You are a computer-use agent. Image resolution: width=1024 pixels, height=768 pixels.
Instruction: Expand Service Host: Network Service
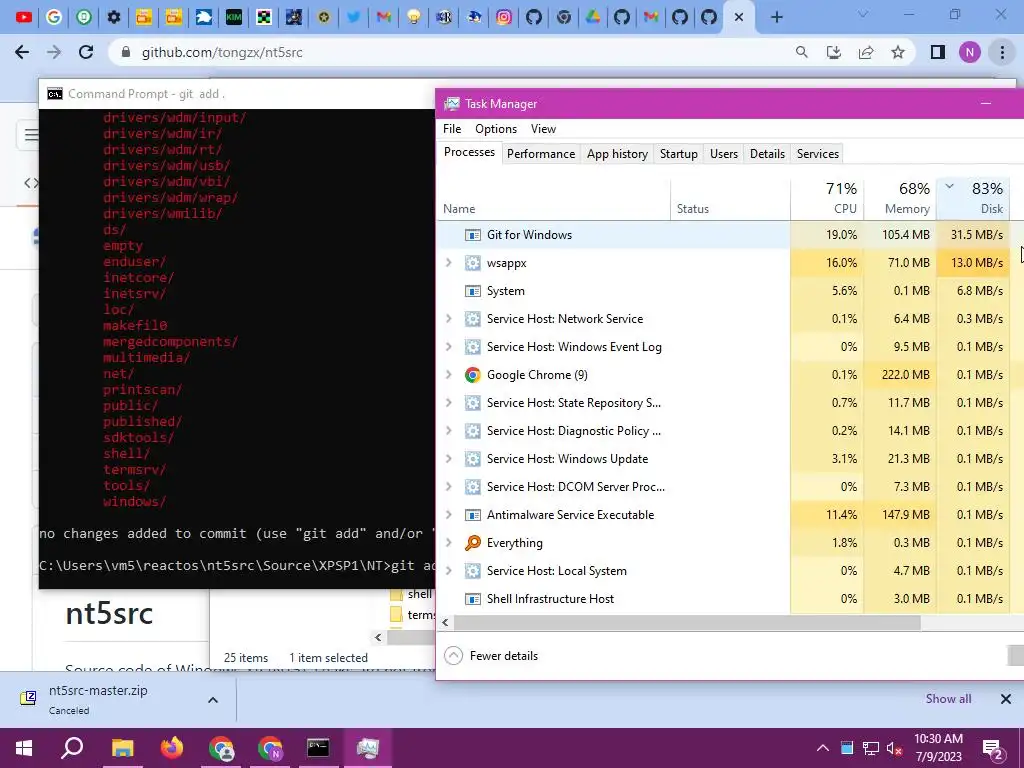[449, 319]
